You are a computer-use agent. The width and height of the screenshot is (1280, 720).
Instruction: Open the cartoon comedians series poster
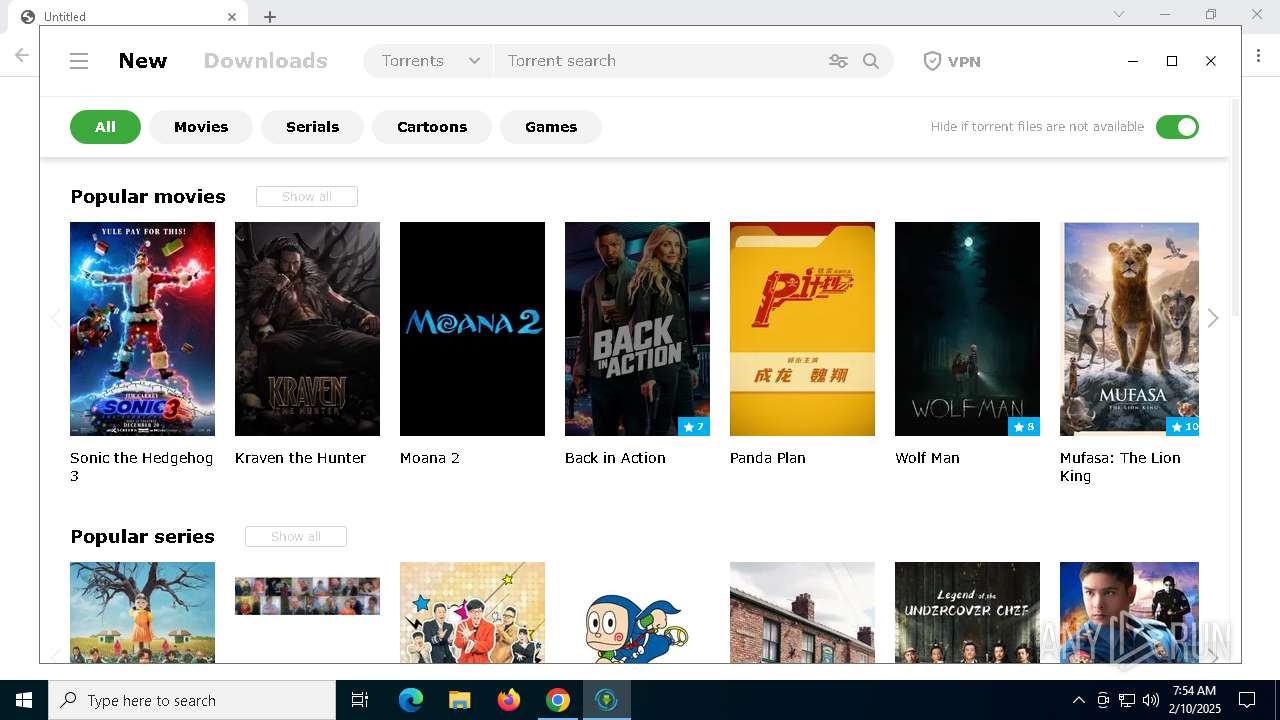point(472,612)
